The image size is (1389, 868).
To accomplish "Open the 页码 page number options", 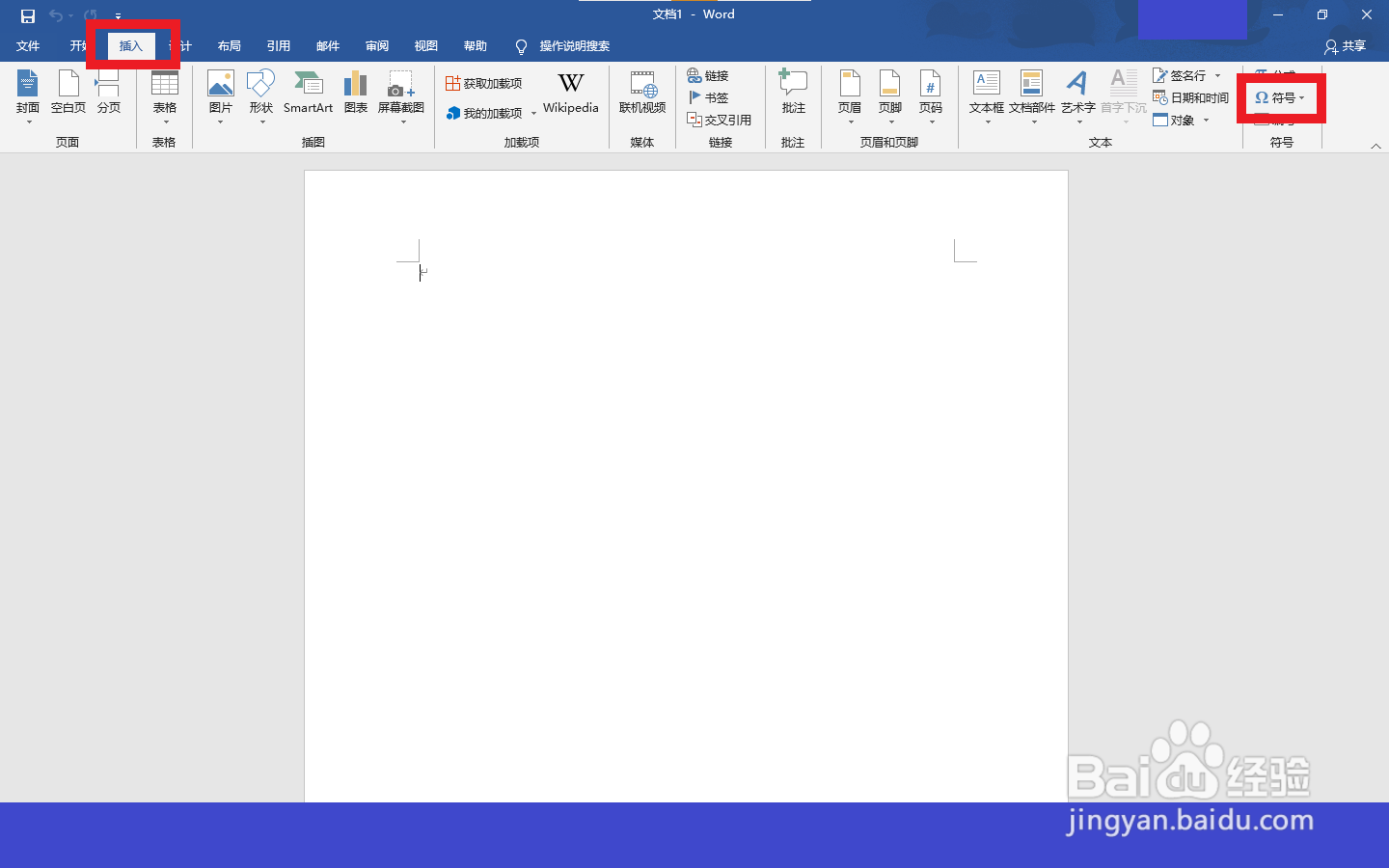I will pos(931,95).
